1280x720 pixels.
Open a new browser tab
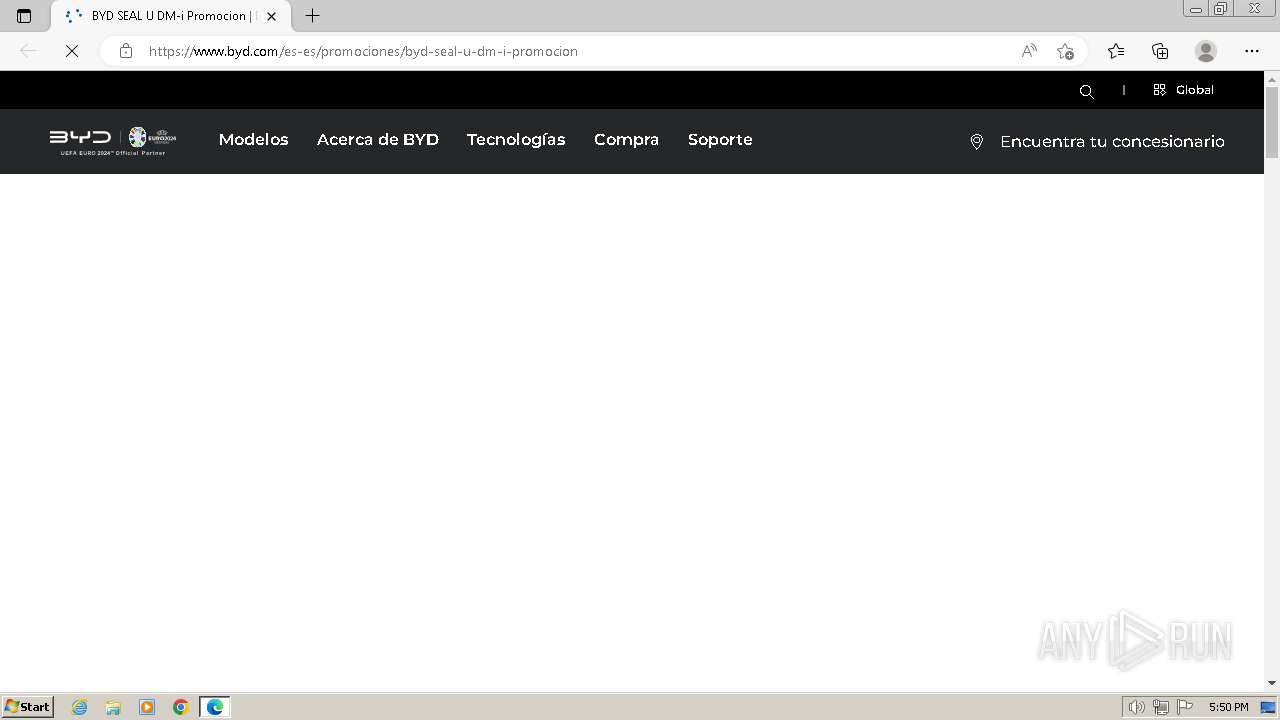[312, 16]
